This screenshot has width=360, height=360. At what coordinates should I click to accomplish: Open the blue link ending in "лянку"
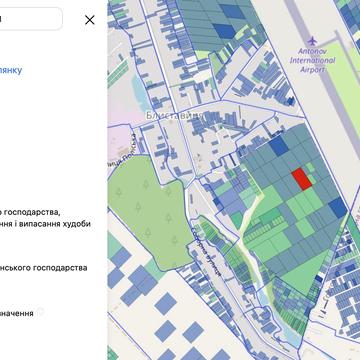point(11,70)
